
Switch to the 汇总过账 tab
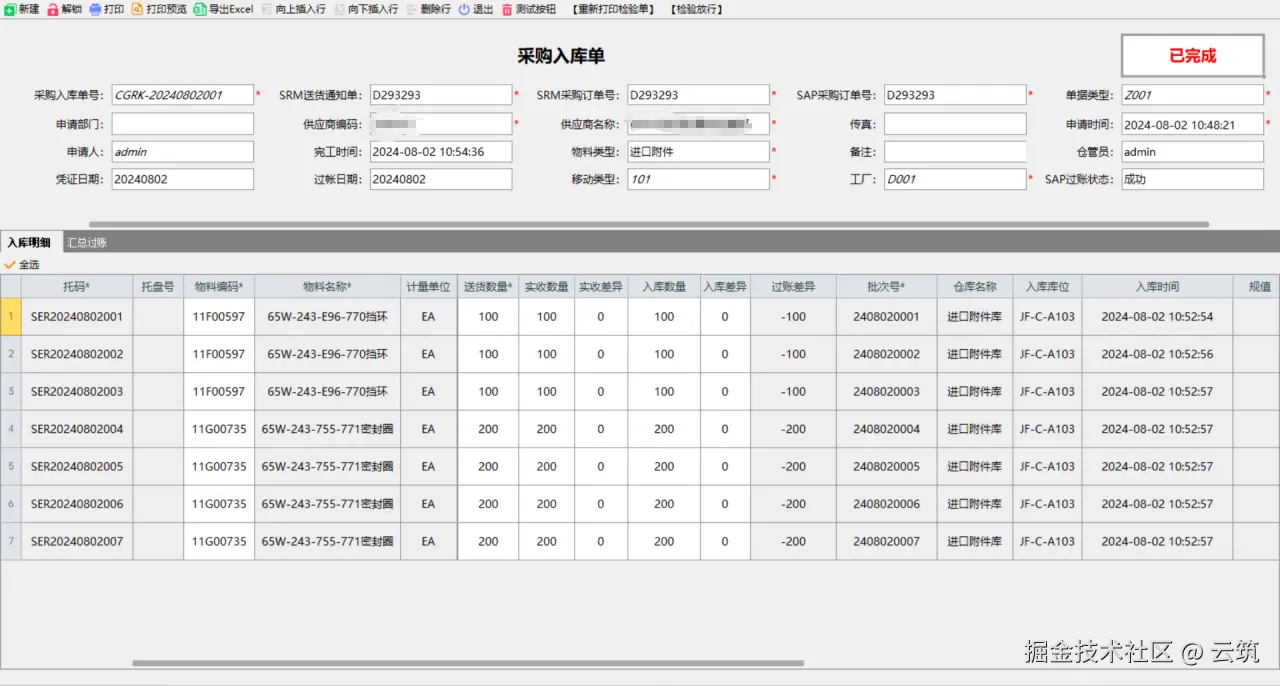click(87, 242)
